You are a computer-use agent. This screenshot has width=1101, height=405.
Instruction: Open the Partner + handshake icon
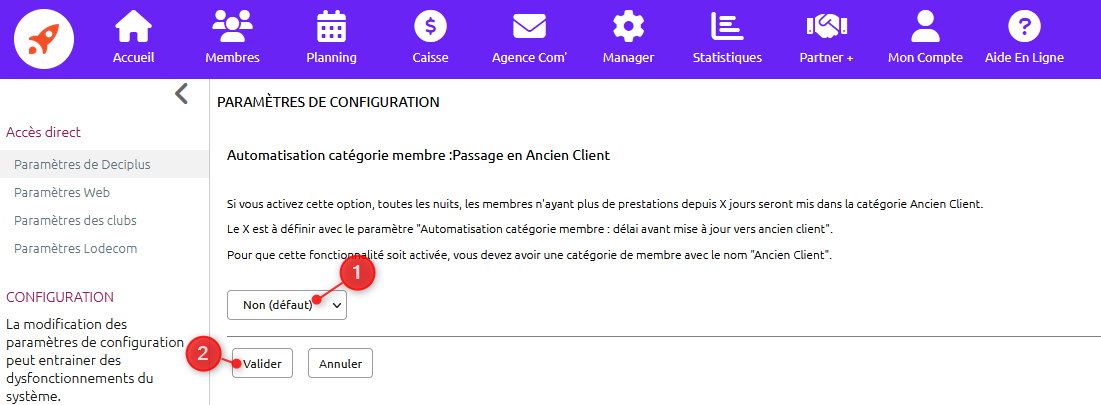point(826,27)
